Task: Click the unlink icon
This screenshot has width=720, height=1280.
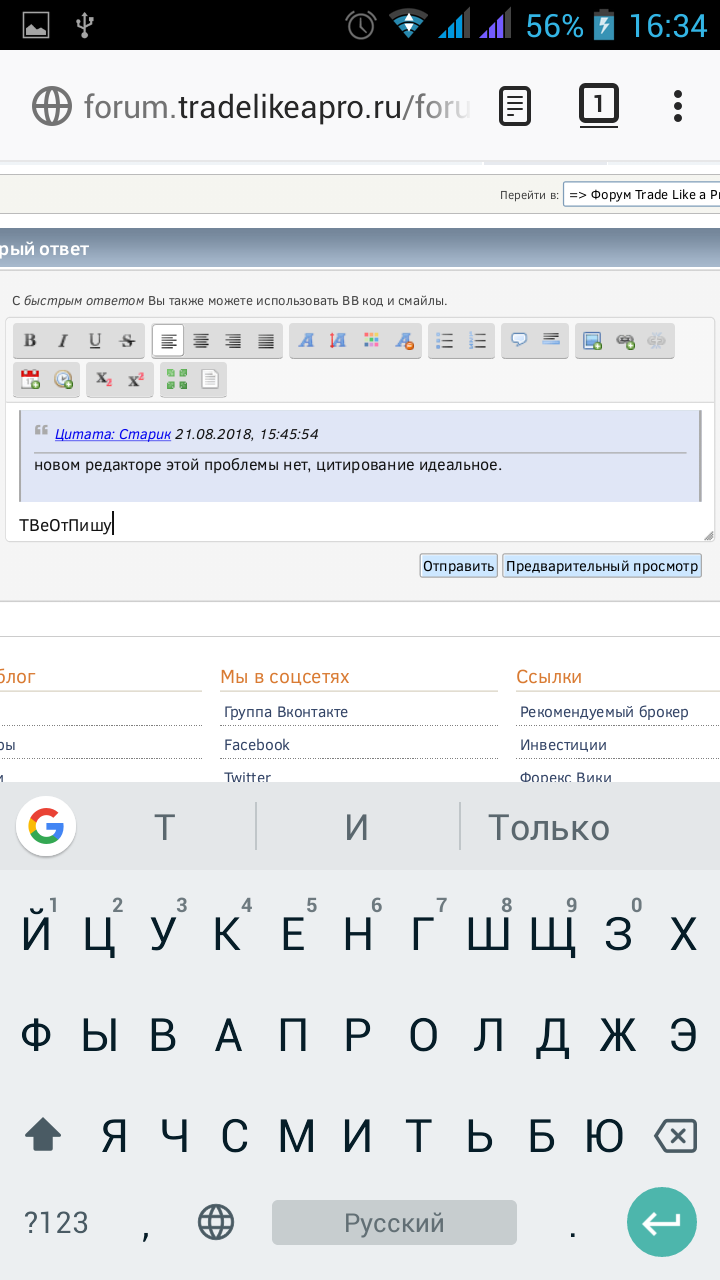Action: coord(657,341)
